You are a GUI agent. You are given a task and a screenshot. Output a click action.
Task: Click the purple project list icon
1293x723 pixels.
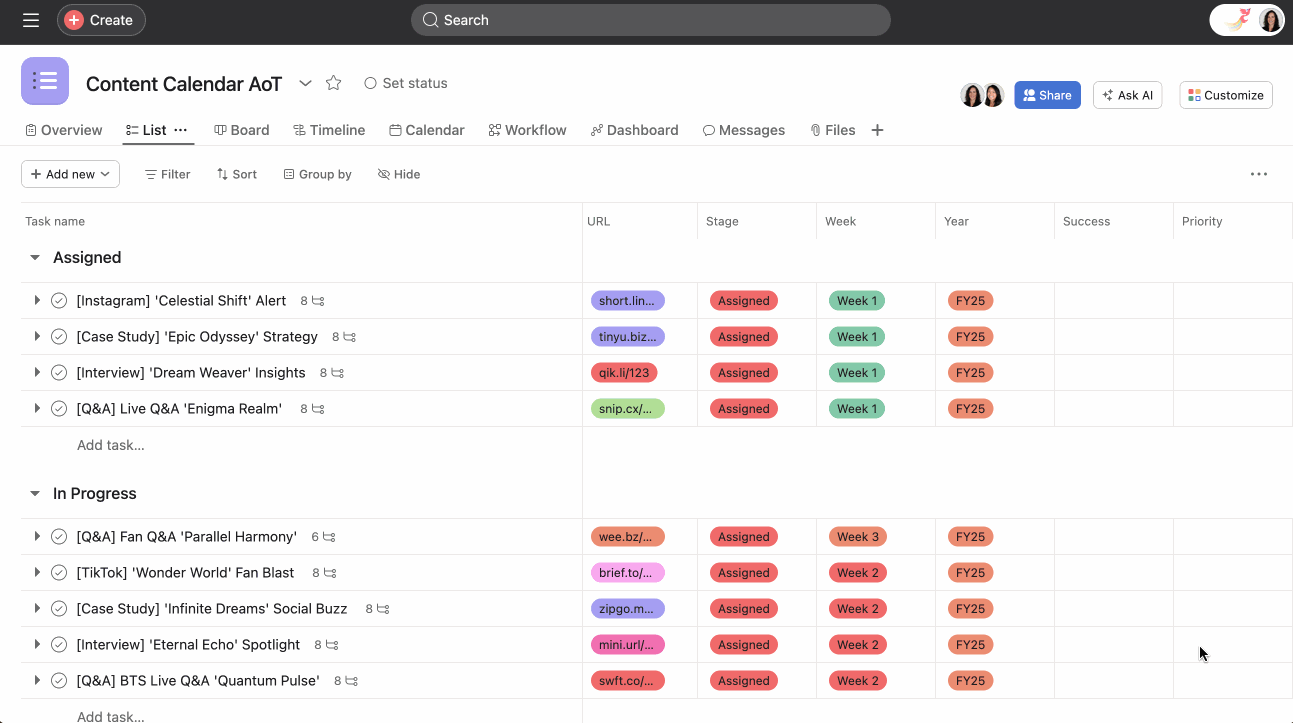point(45,81)
